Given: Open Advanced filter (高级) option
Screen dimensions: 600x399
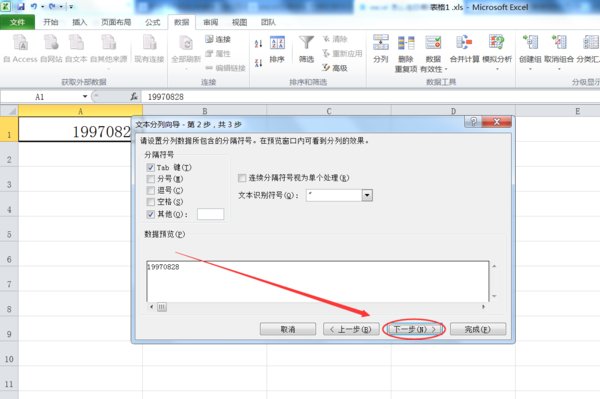Looking at the screenshot, I should pos(335,68).
